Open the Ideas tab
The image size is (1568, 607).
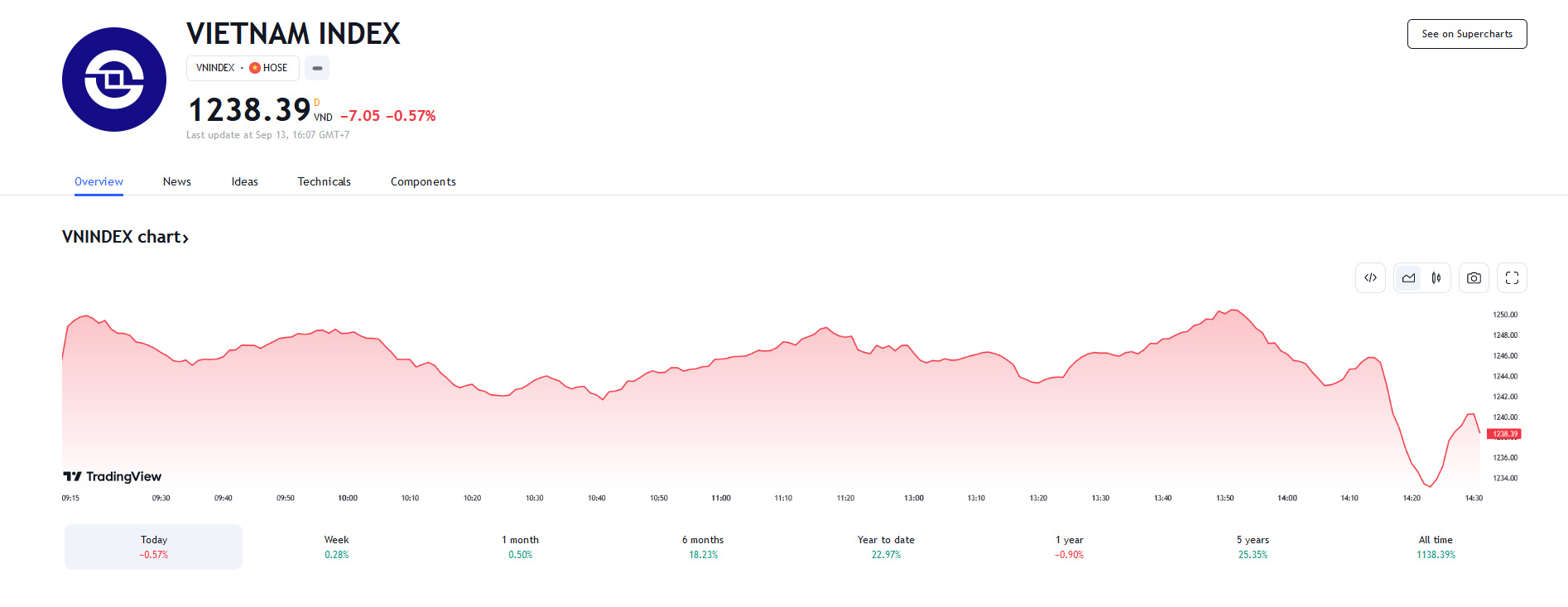(245, 181)
